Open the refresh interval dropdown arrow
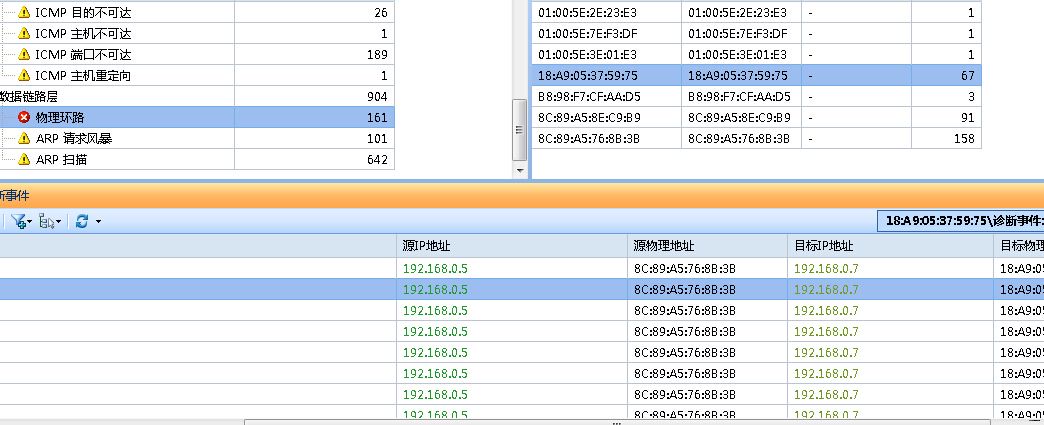The height and width of the screenshot is (425, 1044). [x=99, y=222]
